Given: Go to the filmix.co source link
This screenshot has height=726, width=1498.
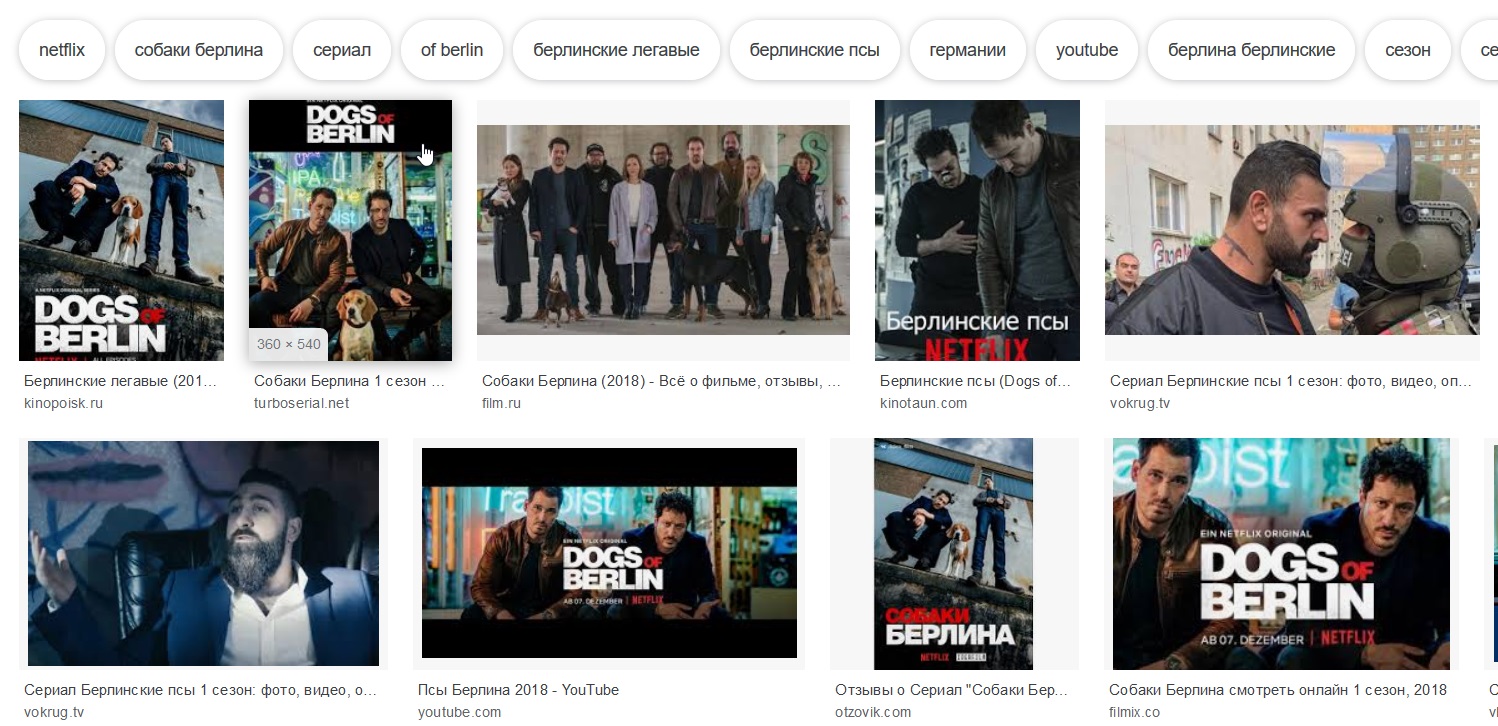Looking at the screenshot, I should [x=1134, y=712].
